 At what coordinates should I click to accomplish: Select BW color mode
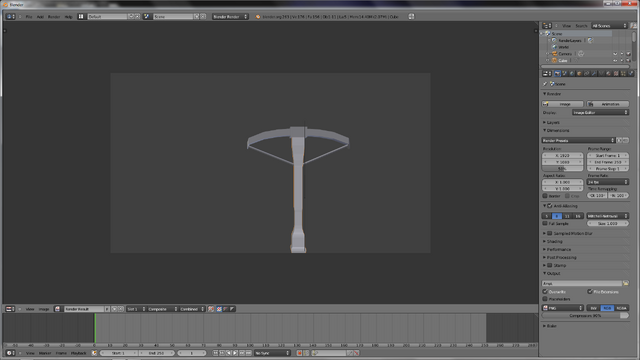593,308
